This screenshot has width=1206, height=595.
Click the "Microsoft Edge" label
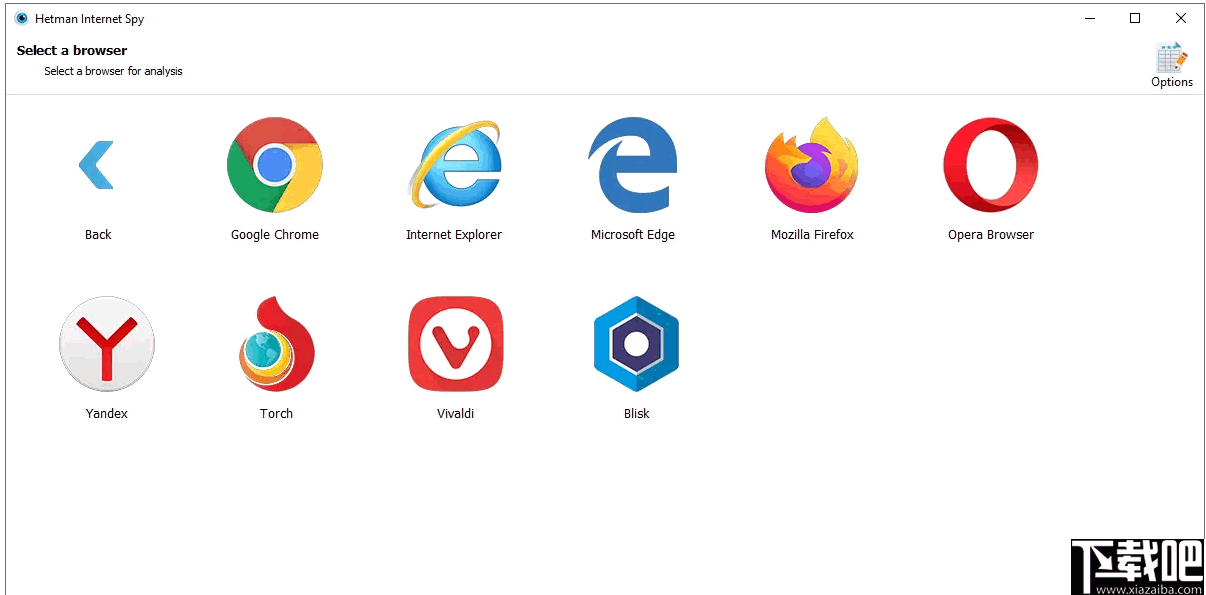point(633,235)
